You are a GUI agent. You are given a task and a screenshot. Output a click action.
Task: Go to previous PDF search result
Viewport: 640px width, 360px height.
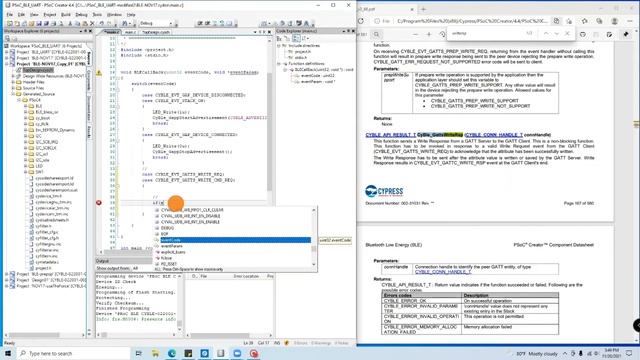[x=546, y=33]
